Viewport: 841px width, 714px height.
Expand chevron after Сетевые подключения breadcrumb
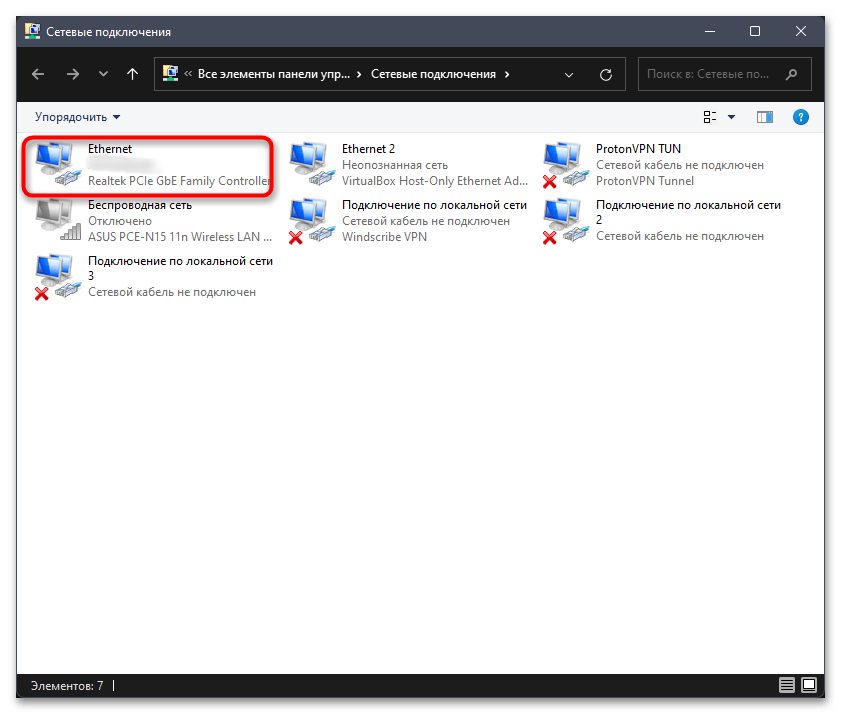coord(507,74)
